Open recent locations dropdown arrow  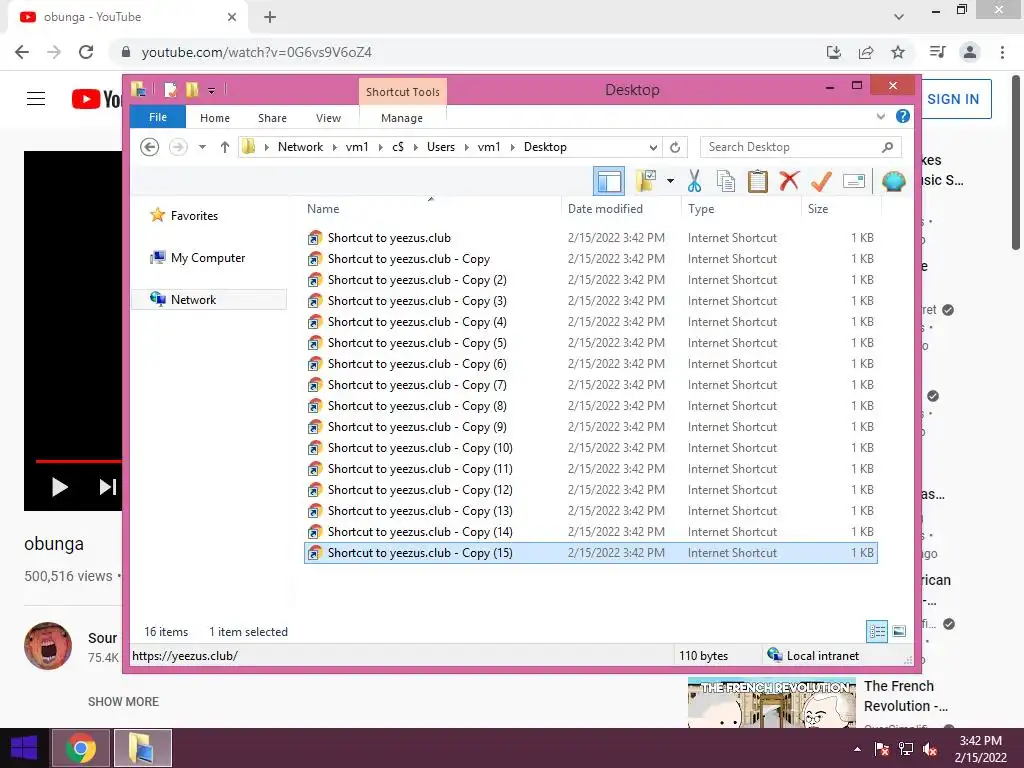point(202,147)
